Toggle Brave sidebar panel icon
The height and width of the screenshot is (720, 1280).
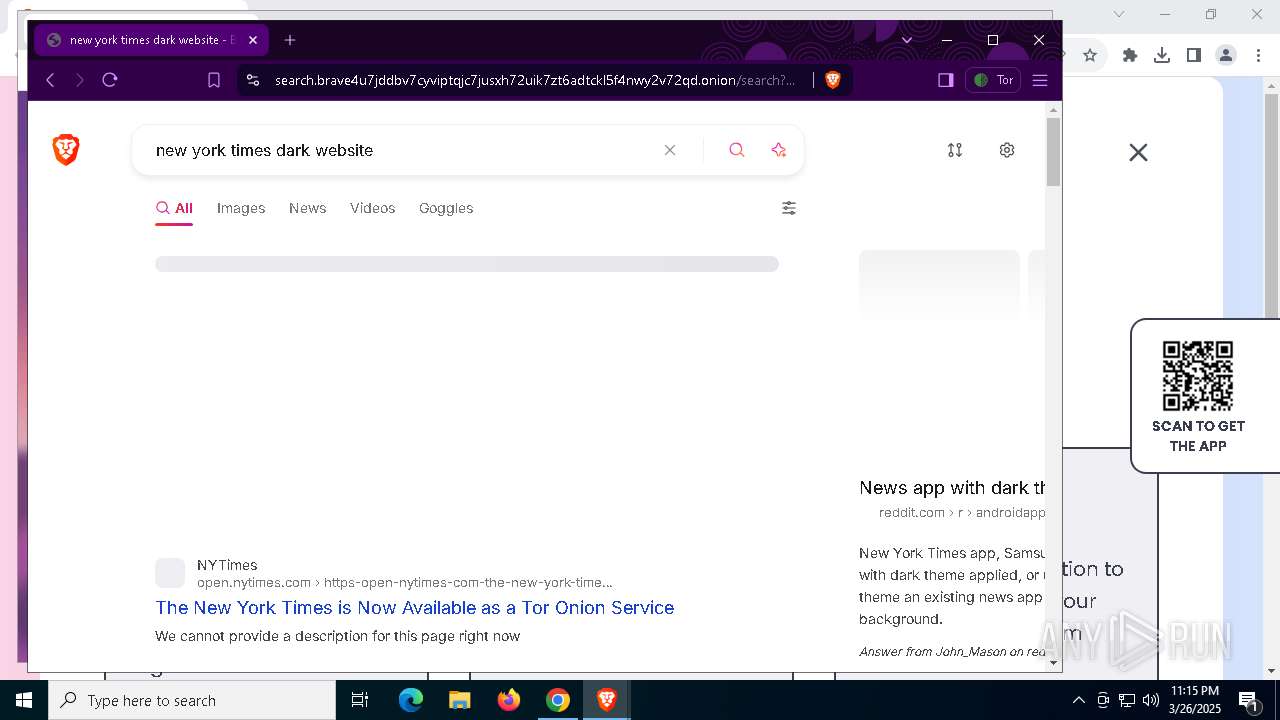(x=946, y=80)
